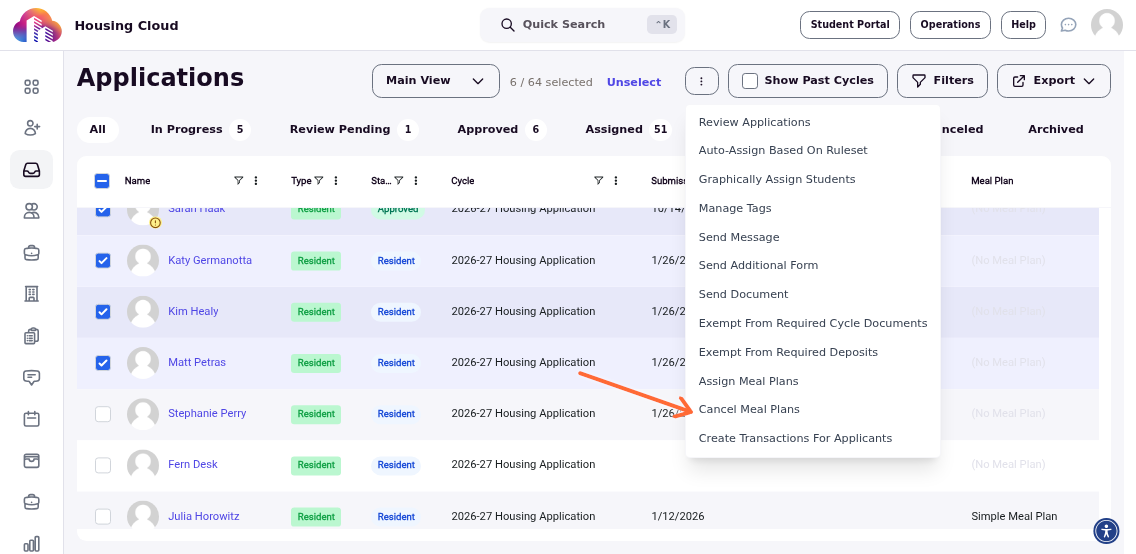Open the inbox applications sidebar icon

point(31,169)
